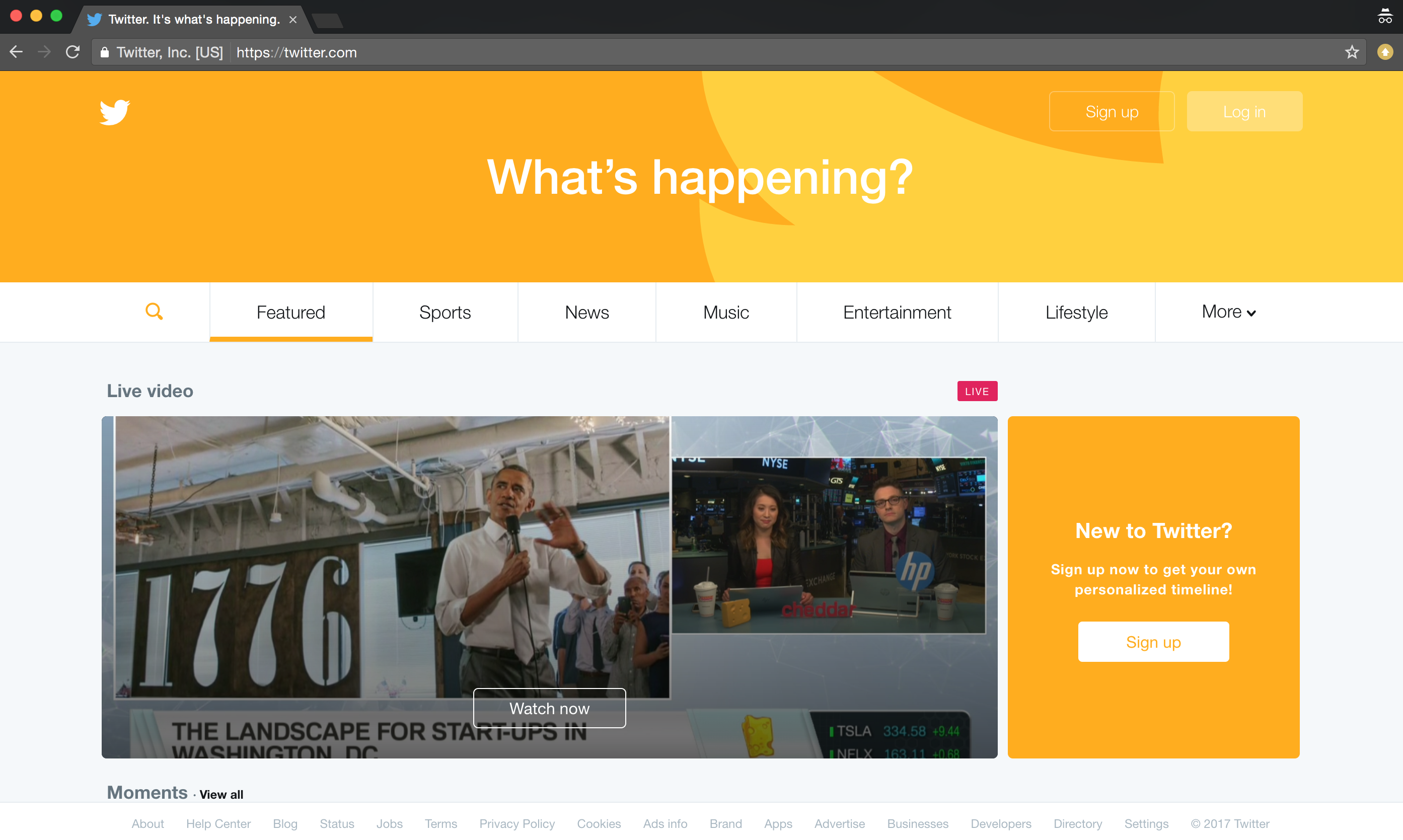Close the Twitter browser tab
This screenshot has width=1403, height=840.
[292, 20]
